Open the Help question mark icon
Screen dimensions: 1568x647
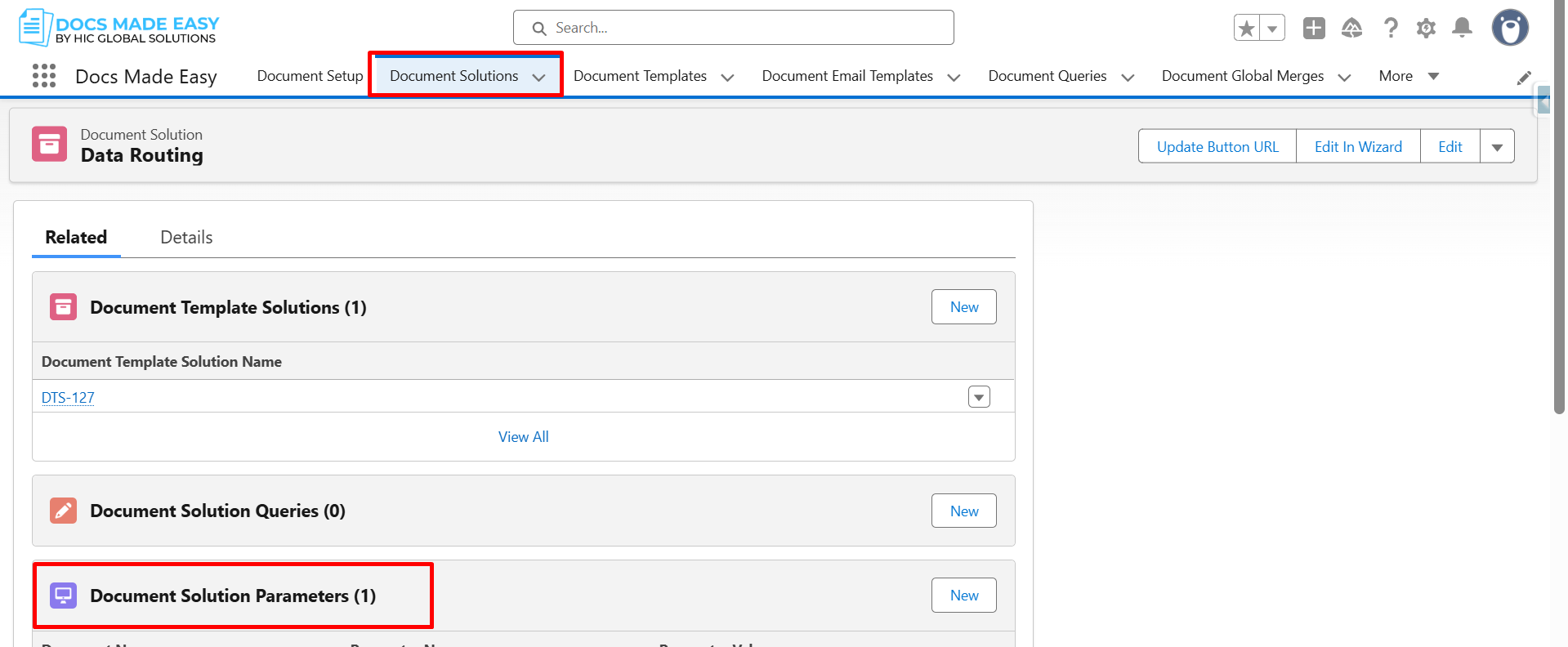(x=1390, y=28)
